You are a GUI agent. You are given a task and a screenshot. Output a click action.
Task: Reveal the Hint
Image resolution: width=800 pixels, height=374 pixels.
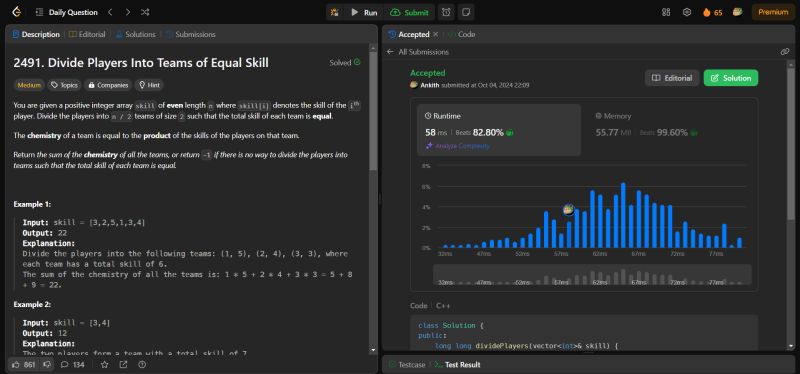point(149,85)
